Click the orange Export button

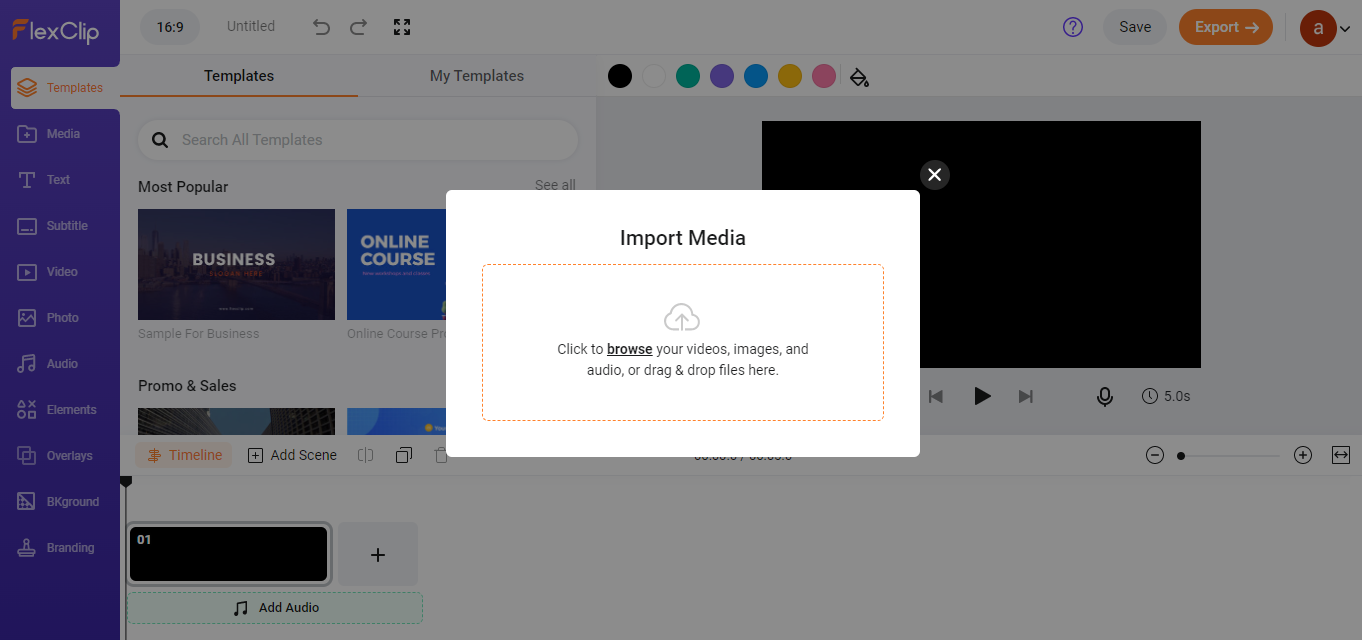(x=1225, y=27)
